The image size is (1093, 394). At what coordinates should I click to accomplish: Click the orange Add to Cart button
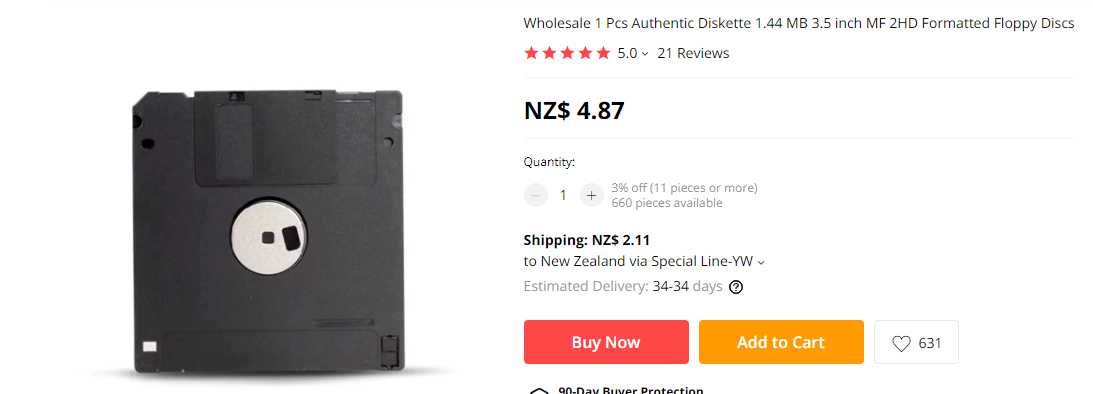781,342
